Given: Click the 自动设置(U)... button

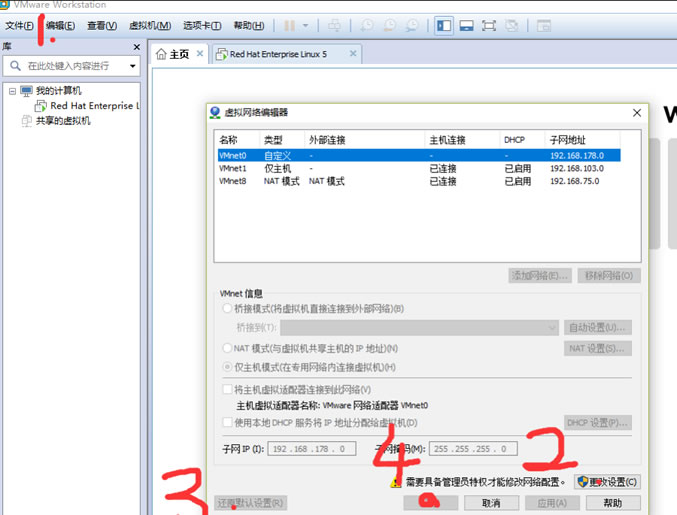Looking at the screenshot, I should tap(598, 328).
